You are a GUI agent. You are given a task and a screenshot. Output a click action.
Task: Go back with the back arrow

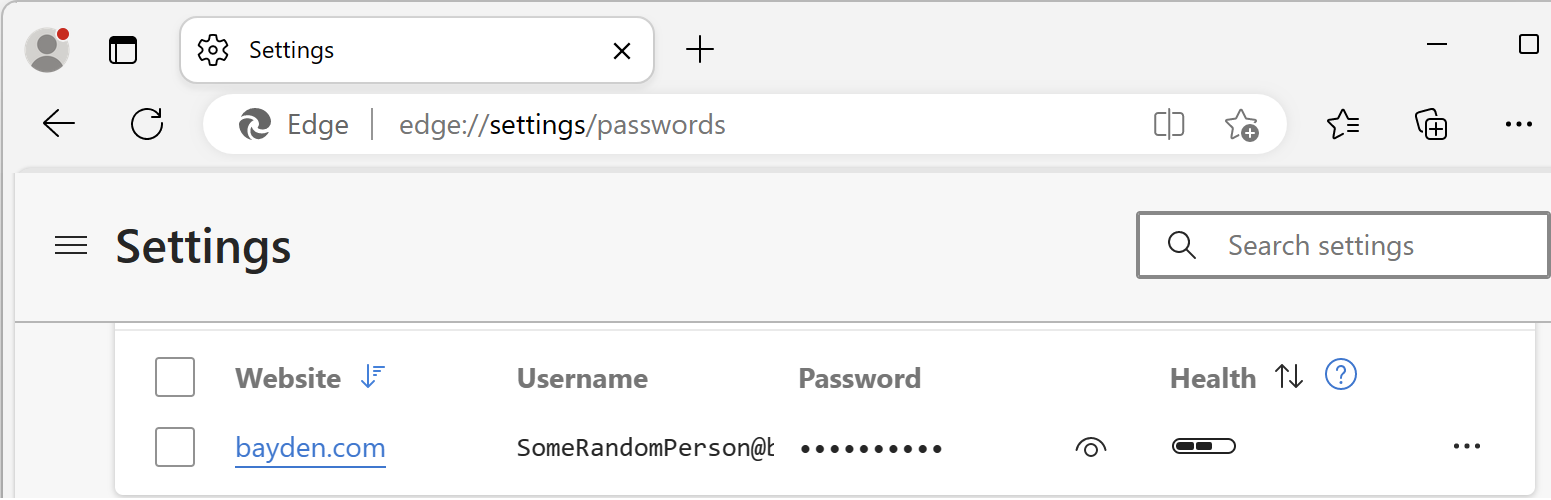(59, 124)
